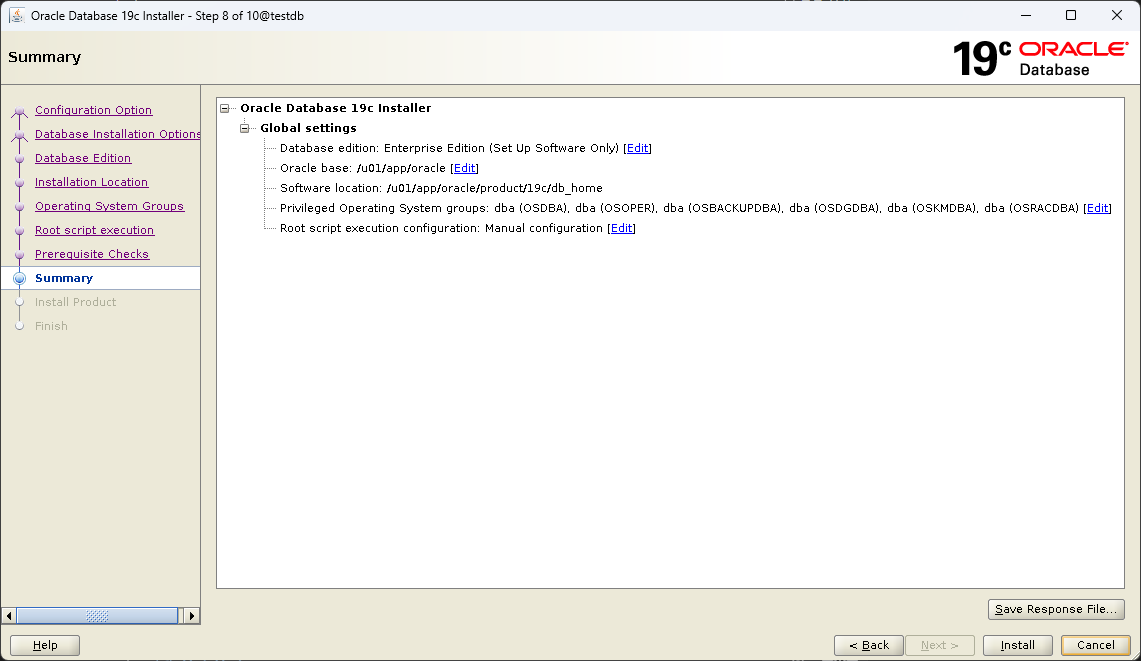
Task: Open Root script execution step
Action: point(95,230)
